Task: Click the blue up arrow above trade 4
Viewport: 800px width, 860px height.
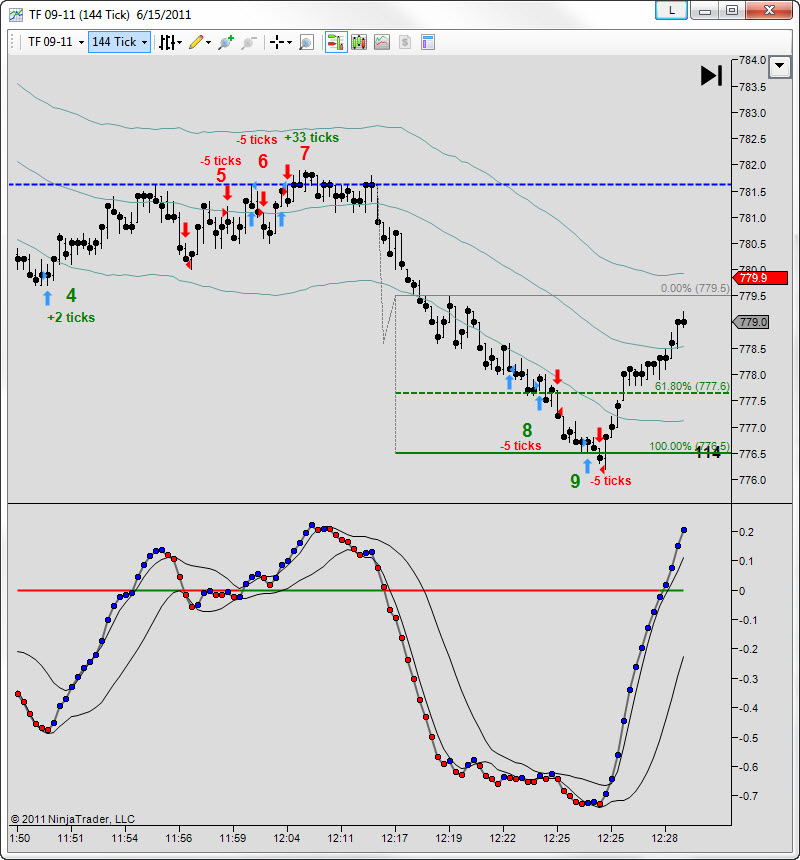Action: pyautogui.click(x=48, y=298)
